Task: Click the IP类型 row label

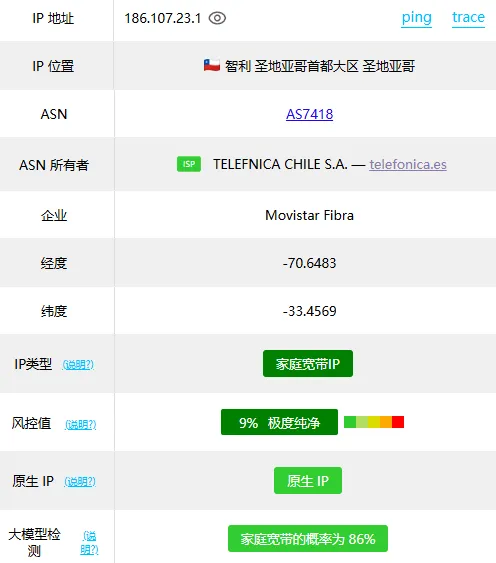Action: 33,364
